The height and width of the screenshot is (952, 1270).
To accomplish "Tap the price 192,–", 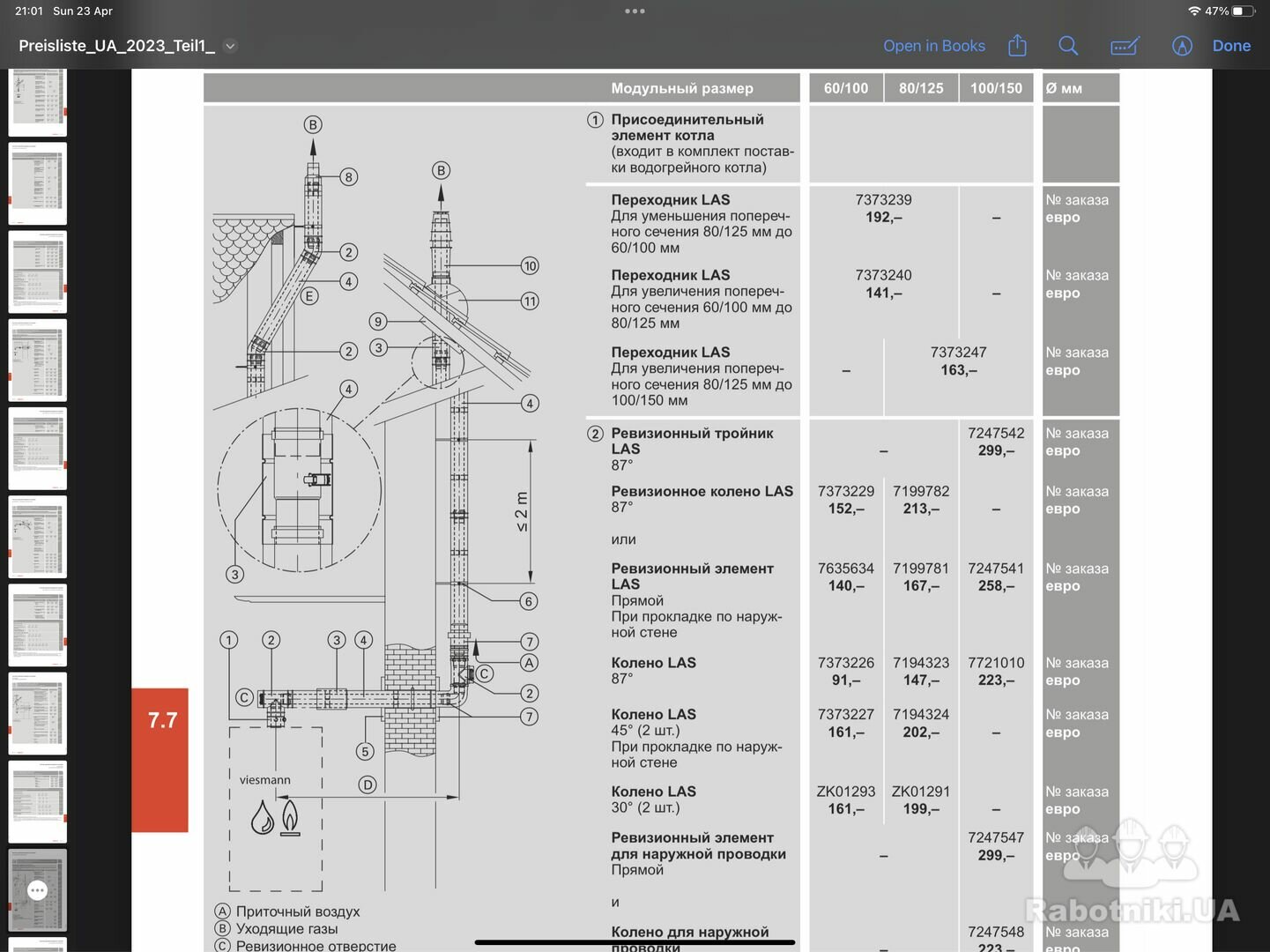I will pyautogui.click(x=883, y=217).
